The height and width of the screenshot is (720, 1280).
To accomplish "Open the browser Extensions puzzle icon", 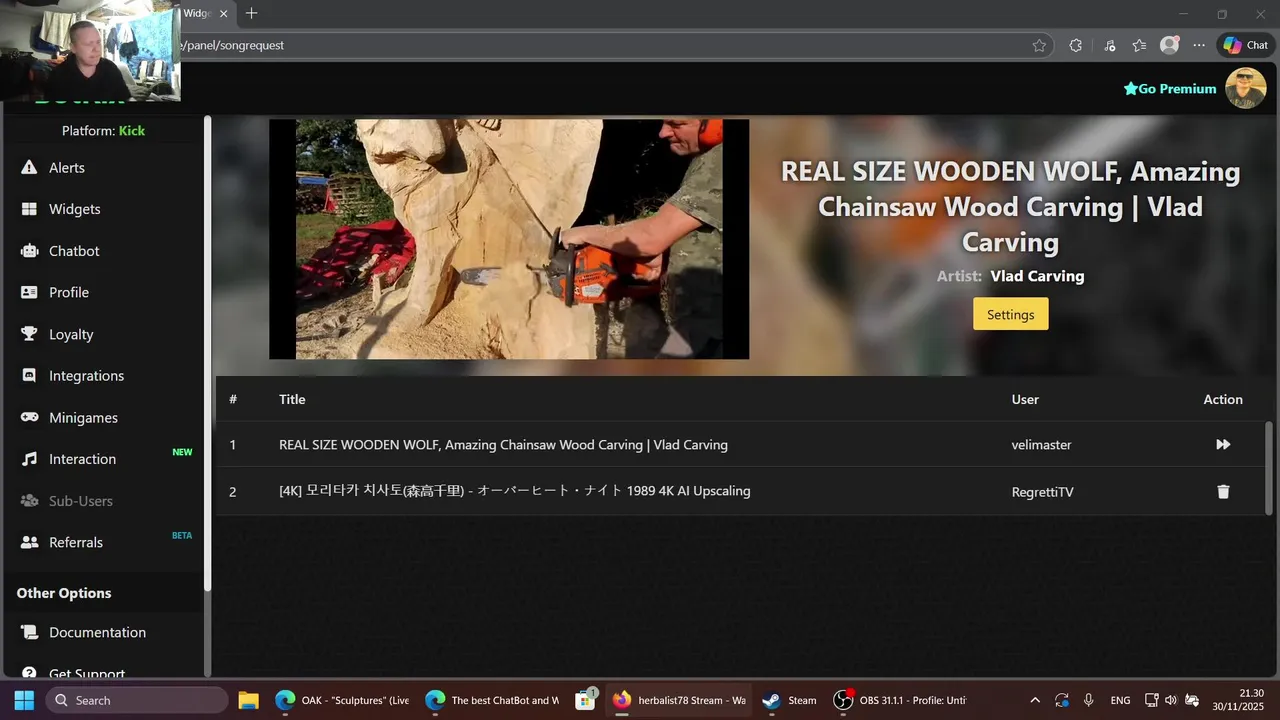I will [x=1076, y=45].
